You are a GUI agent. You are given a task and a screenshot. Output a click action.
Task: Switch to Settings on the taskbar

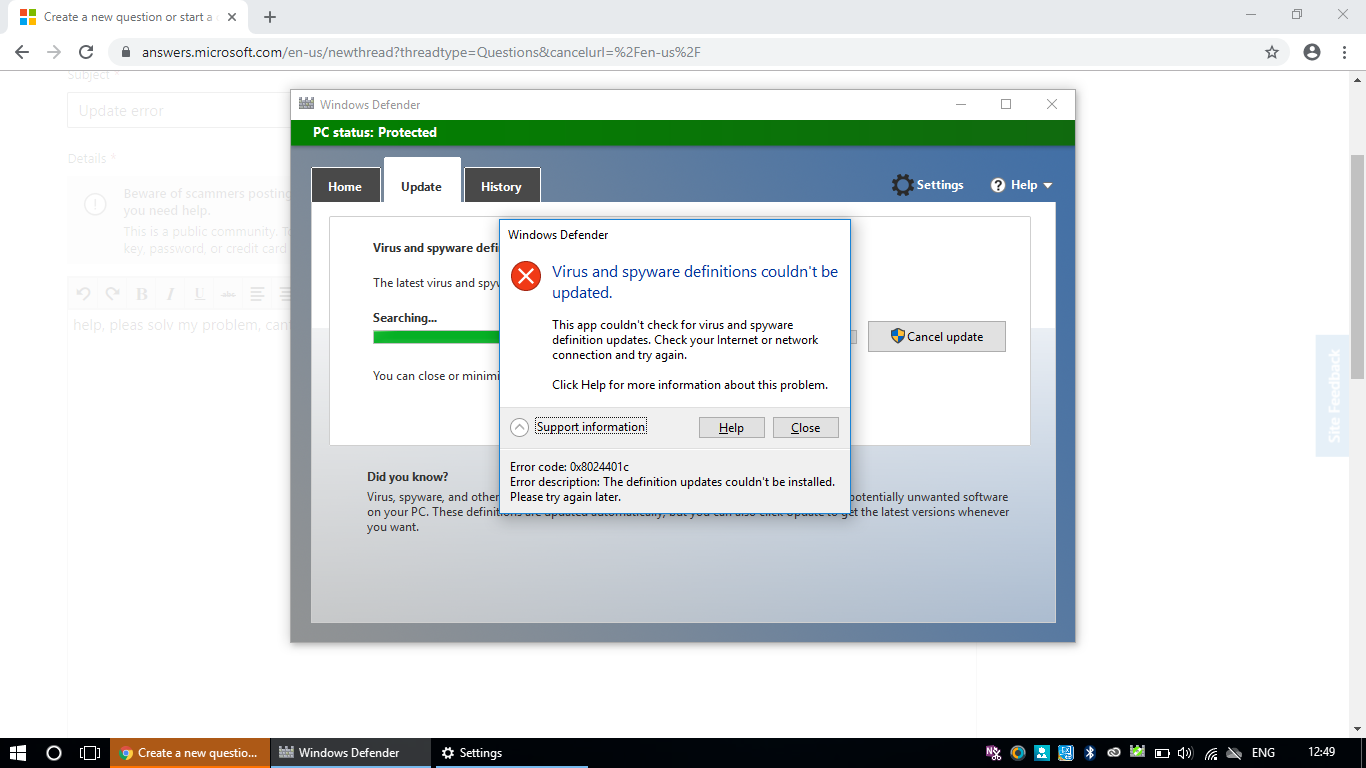coord(513,753)
